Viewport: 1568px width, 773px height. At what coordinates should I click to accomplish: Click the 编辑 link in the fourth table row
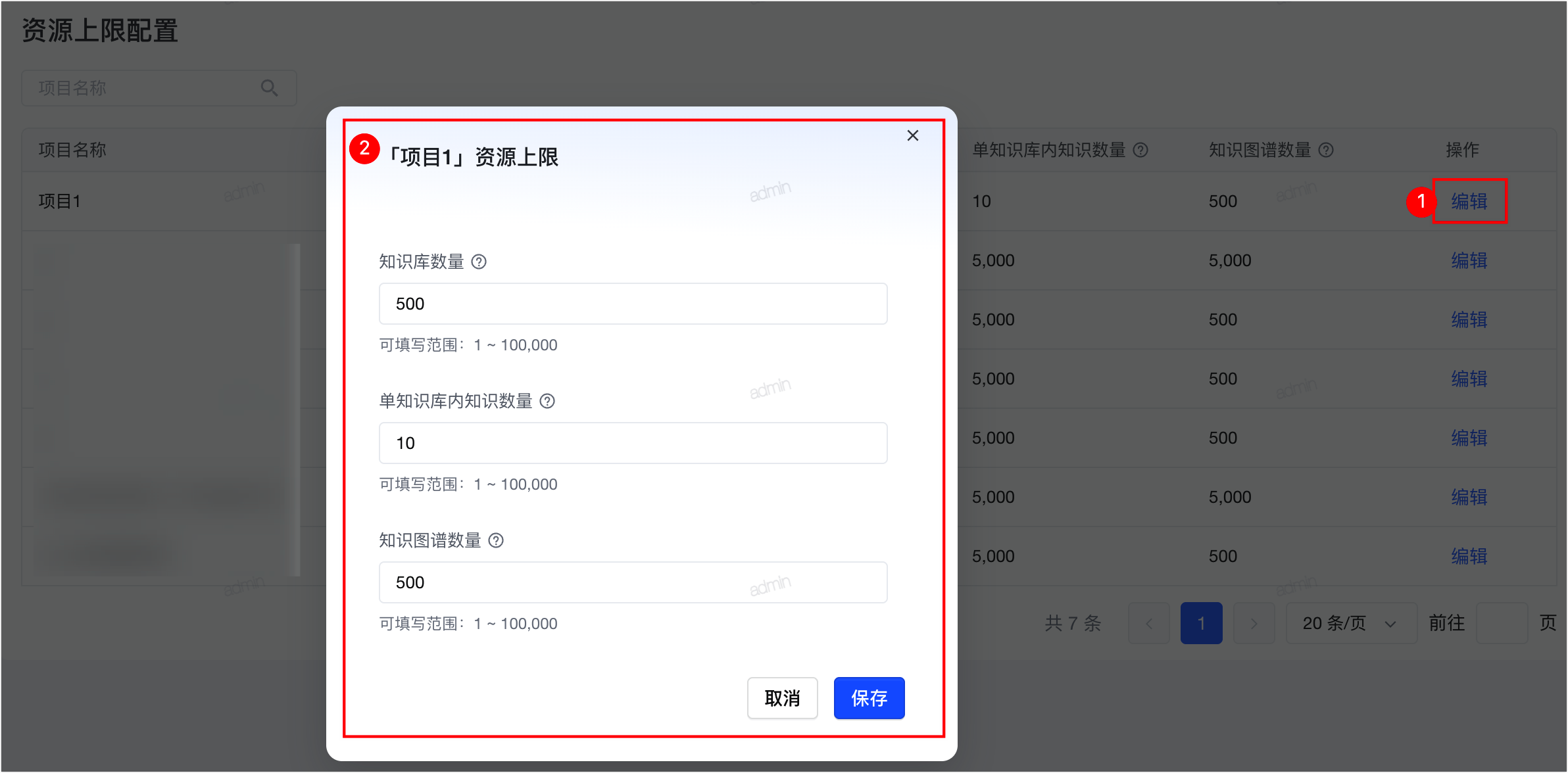(1469, 379)
